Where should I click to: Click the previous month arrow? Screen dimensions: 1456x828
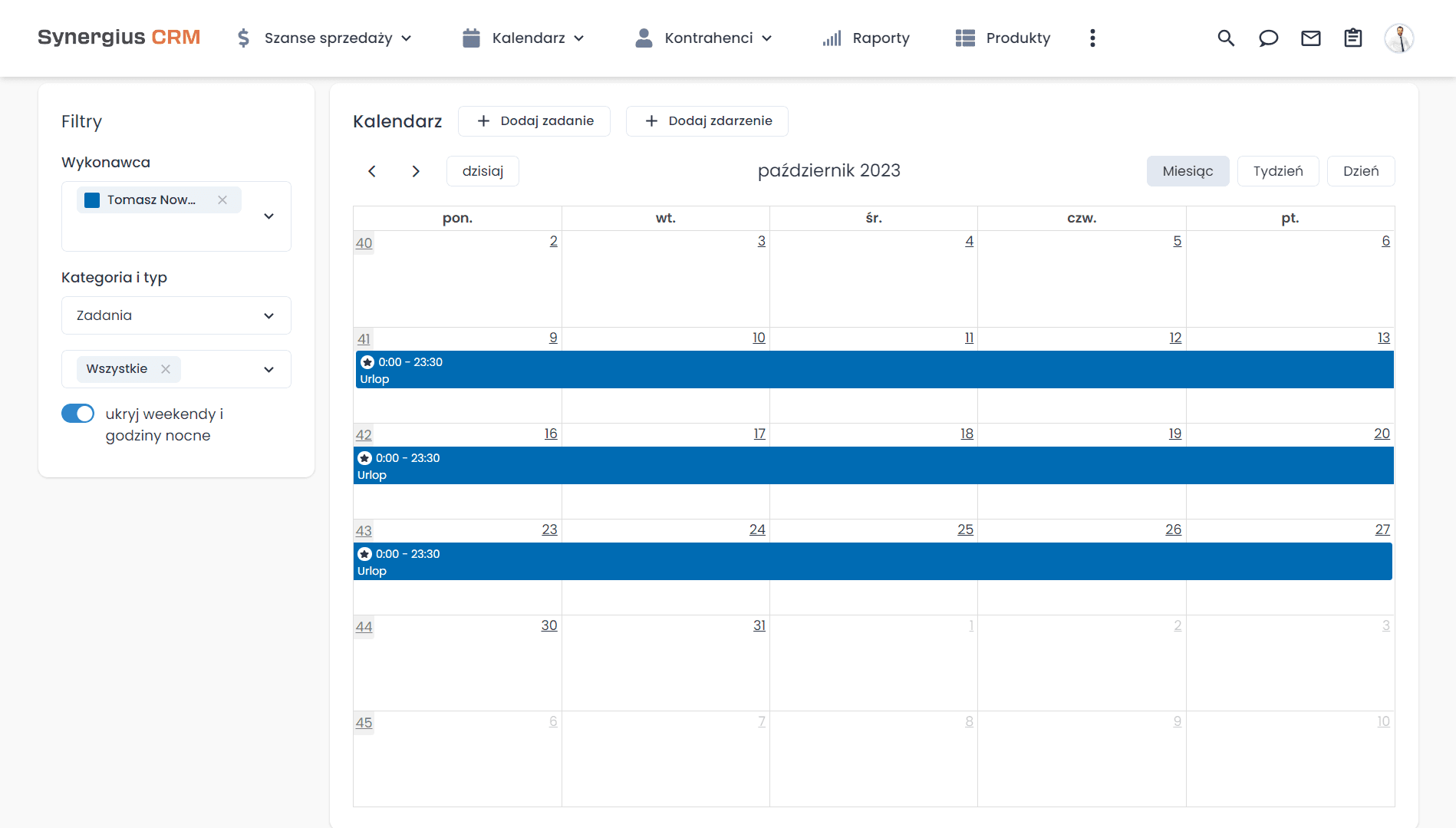[372, 170]
